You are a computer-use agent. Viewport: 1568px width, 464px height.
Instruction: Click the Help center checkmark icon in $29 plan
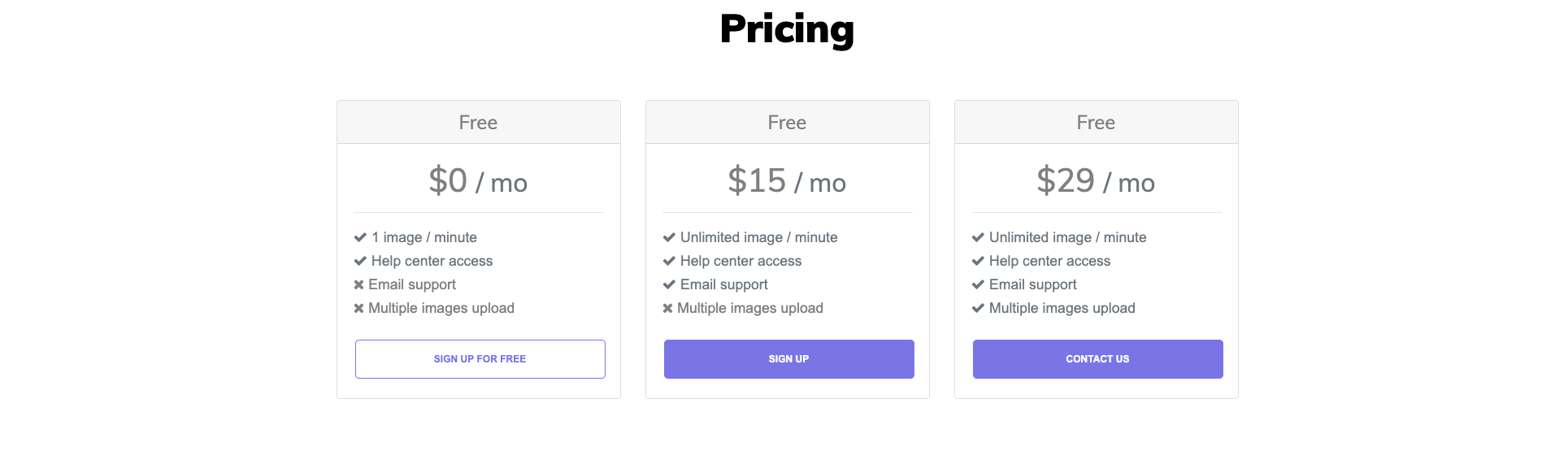tap(978, 261)
